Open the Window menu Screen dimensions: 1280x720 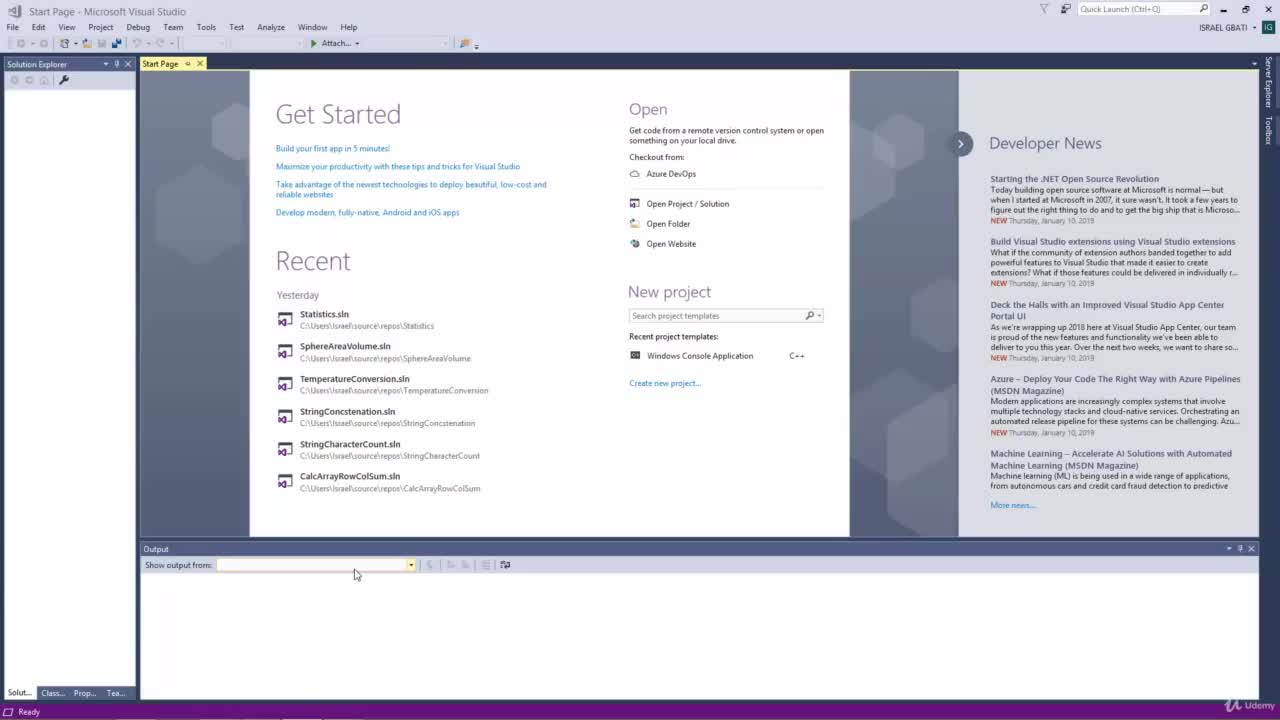(x=312, y=27)
